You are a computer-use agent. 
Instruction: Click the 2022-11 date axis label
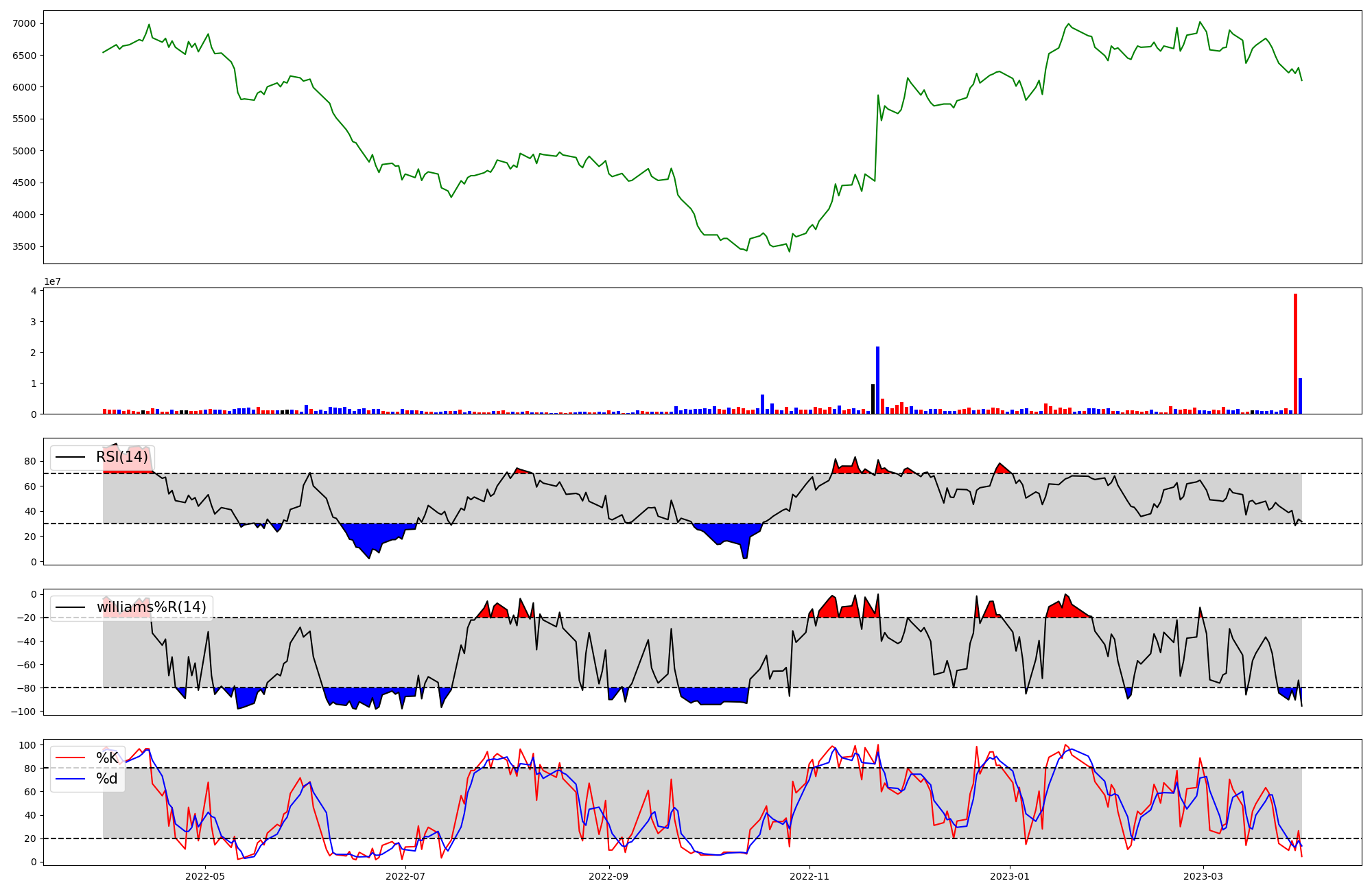pyautogui.click(x=810, y=876)
